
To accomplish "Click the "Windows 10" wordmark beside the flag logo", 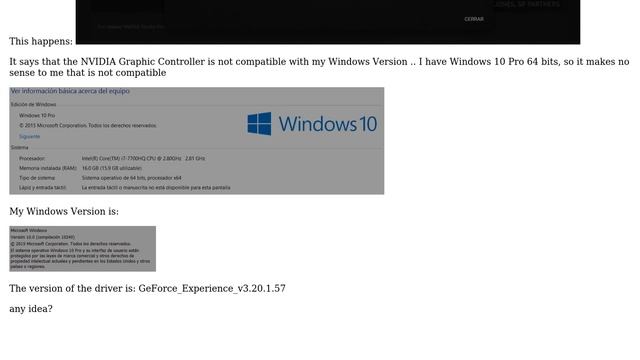I will (x=328, y=124).
